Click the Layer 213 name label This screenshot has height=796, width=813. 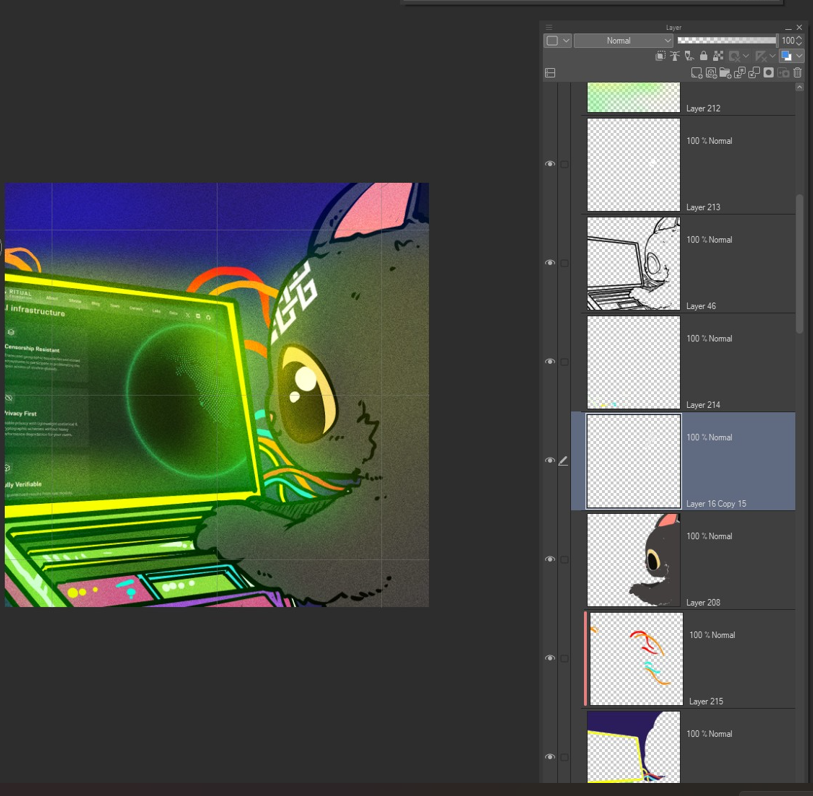(703, 207)
